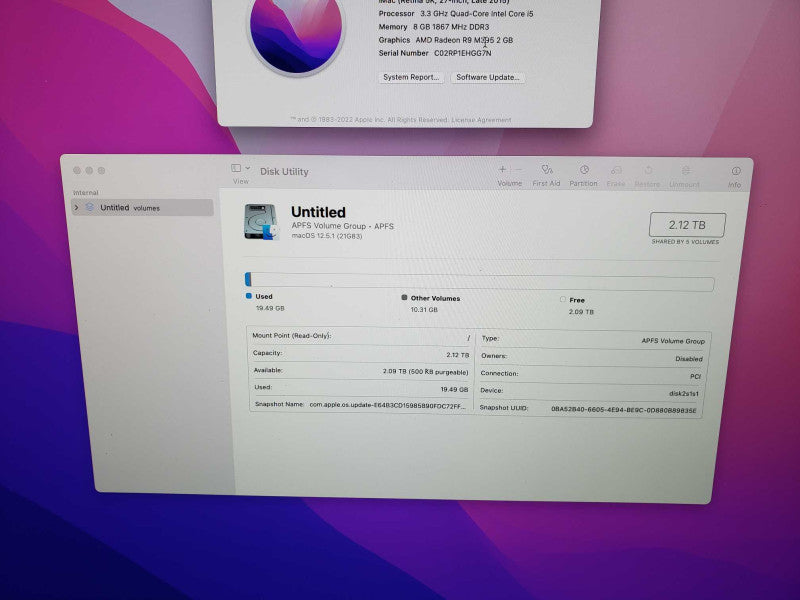Click the Type APFS Volume Group value
This screenshot has width=800, height=600.
[x=673, y=341]
